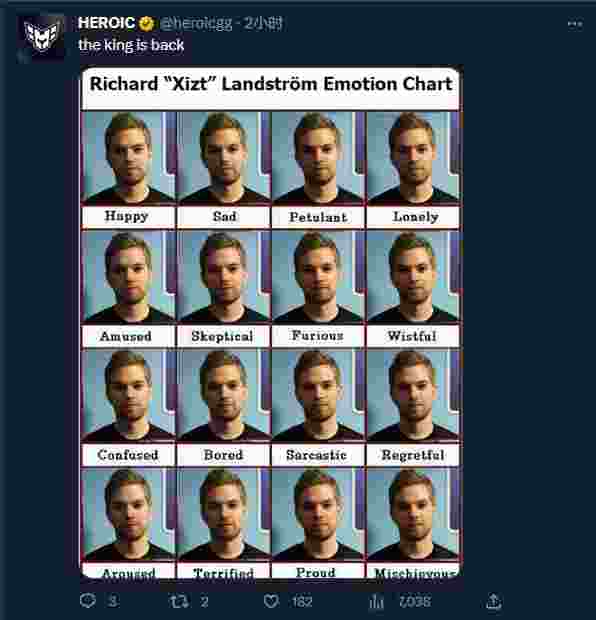
Task: Open the HEROIC display name link
Action: pyautogui.click(x=106, y=23)
